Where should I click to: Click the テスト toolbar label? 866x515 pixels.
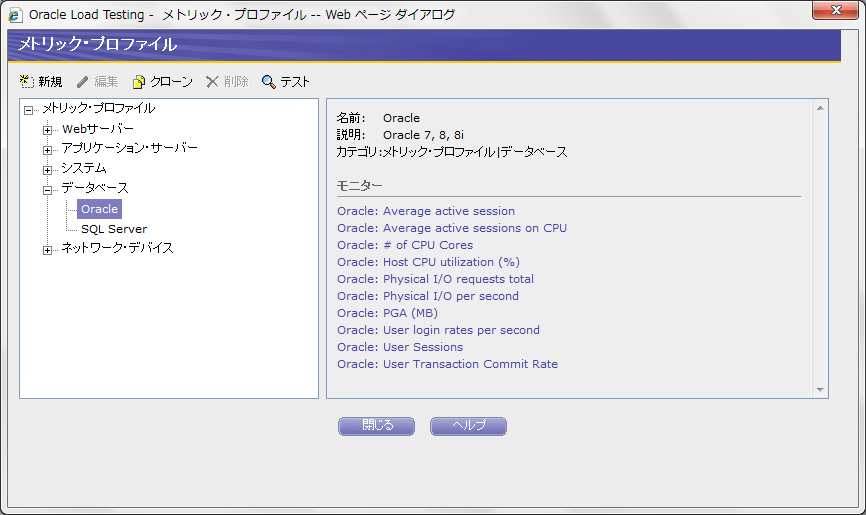295,82
